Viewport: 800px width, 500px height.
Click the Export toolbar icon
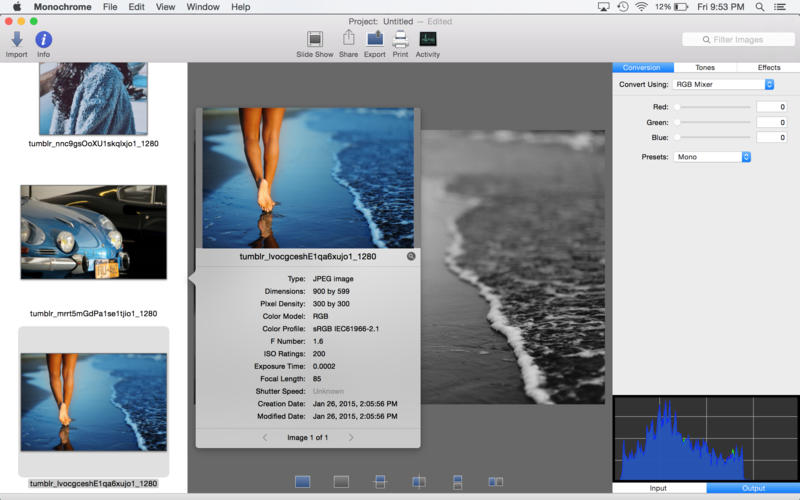point(375,40)
